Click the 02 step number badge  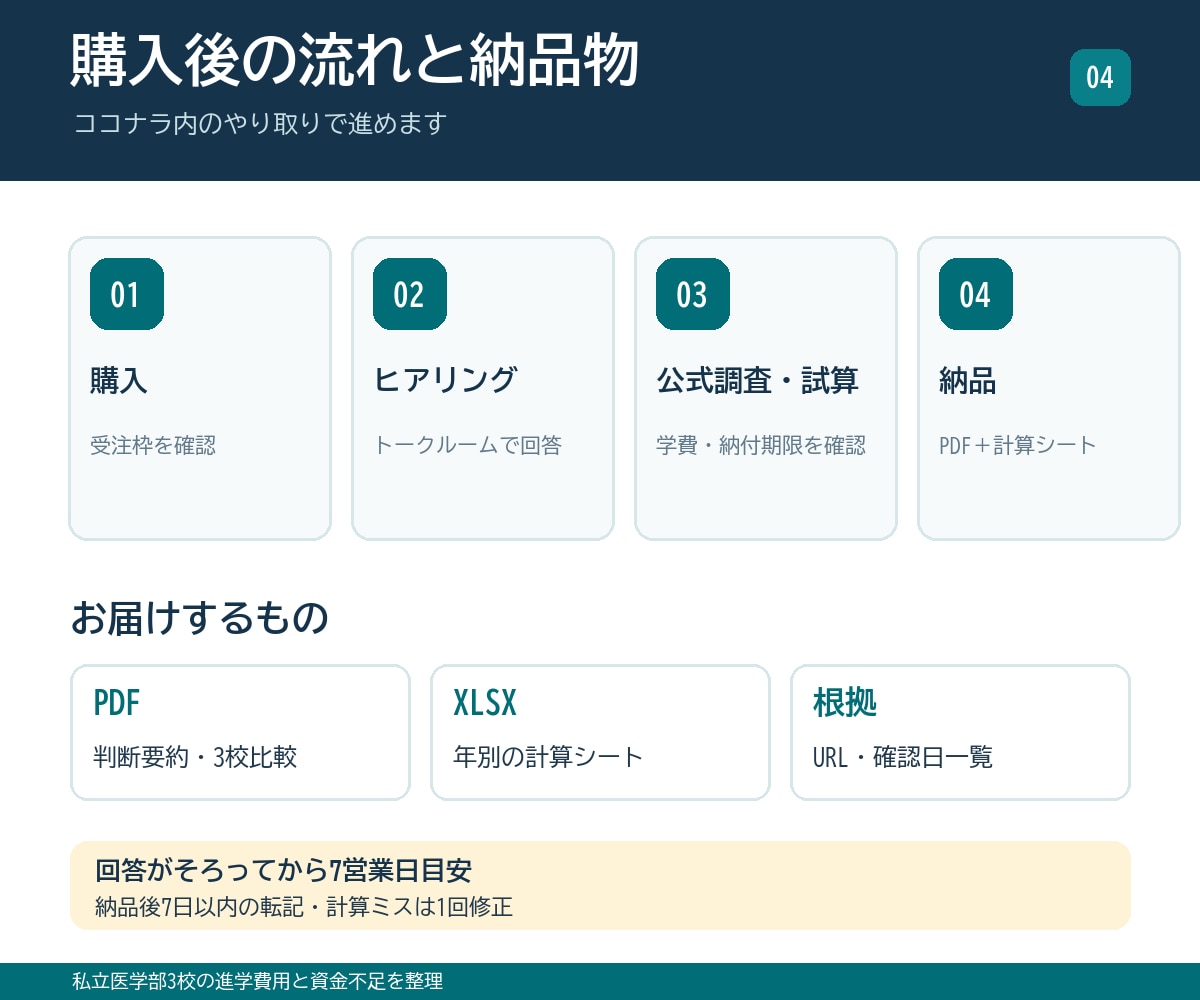[x=410, y=294]
